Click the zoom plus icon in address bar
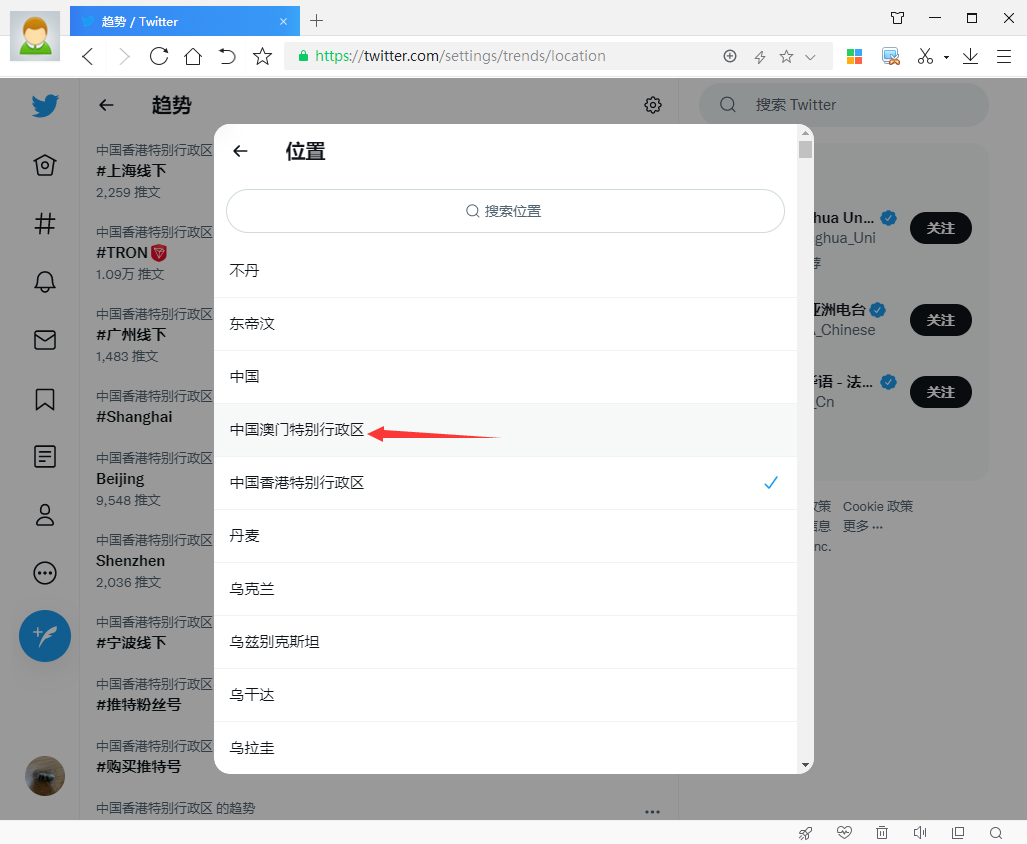The width and height of the screenshot is (1027, 844). click(730, 56)
